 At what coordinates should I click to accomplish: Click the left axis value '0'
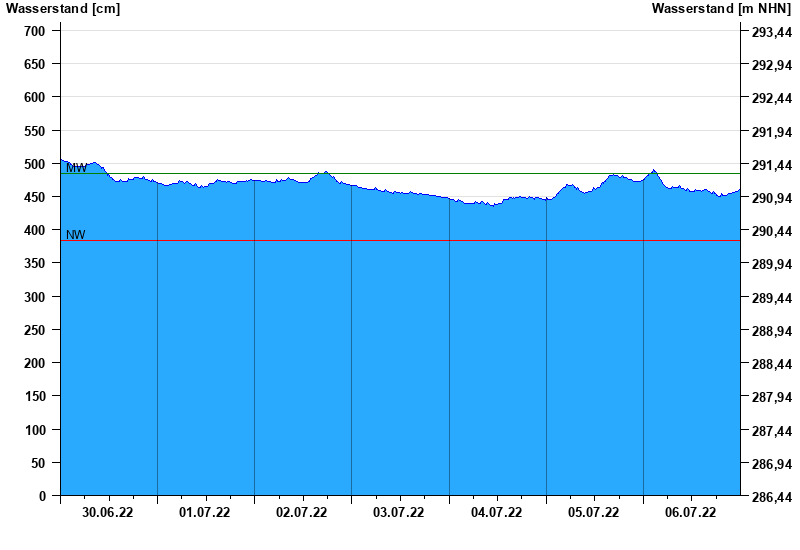42,496
